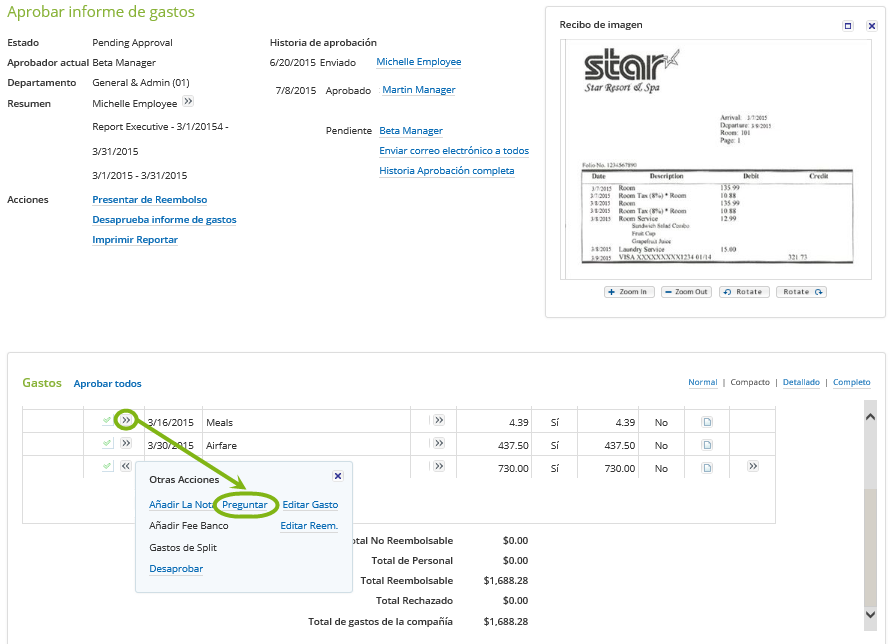Open the receipt document icon on 730.00 row

tap(707, 468)
